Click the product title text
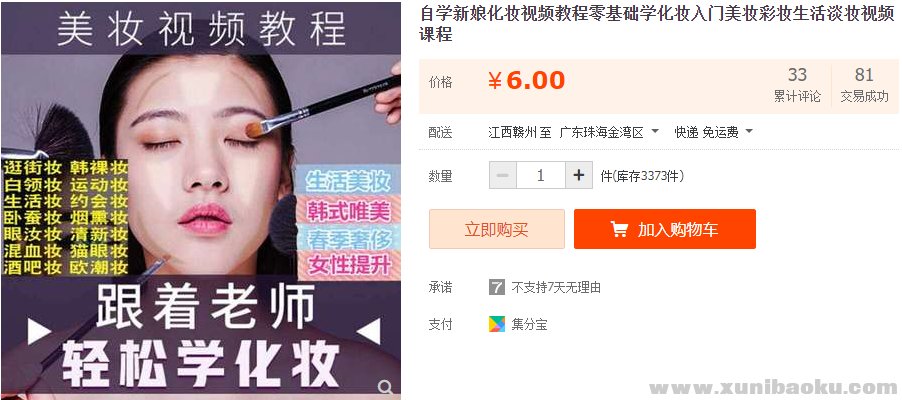 (657, 24)
